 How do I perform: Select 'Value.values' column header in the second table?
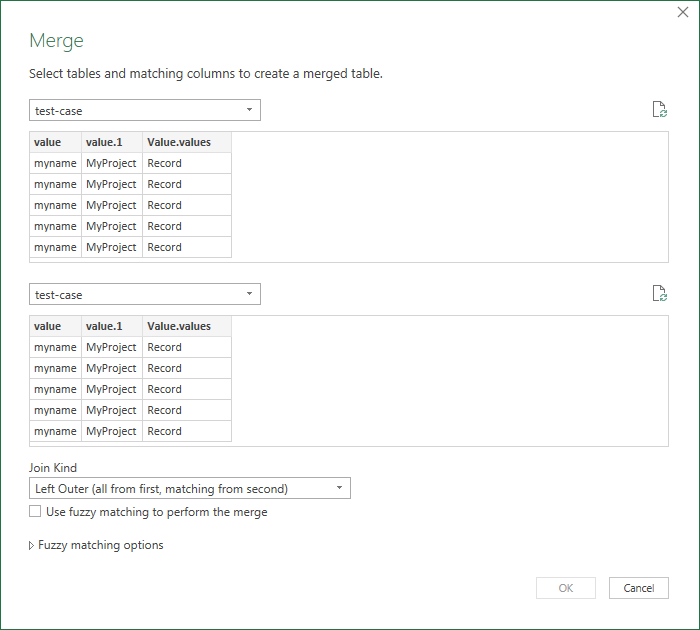click(x=187, y=326)
